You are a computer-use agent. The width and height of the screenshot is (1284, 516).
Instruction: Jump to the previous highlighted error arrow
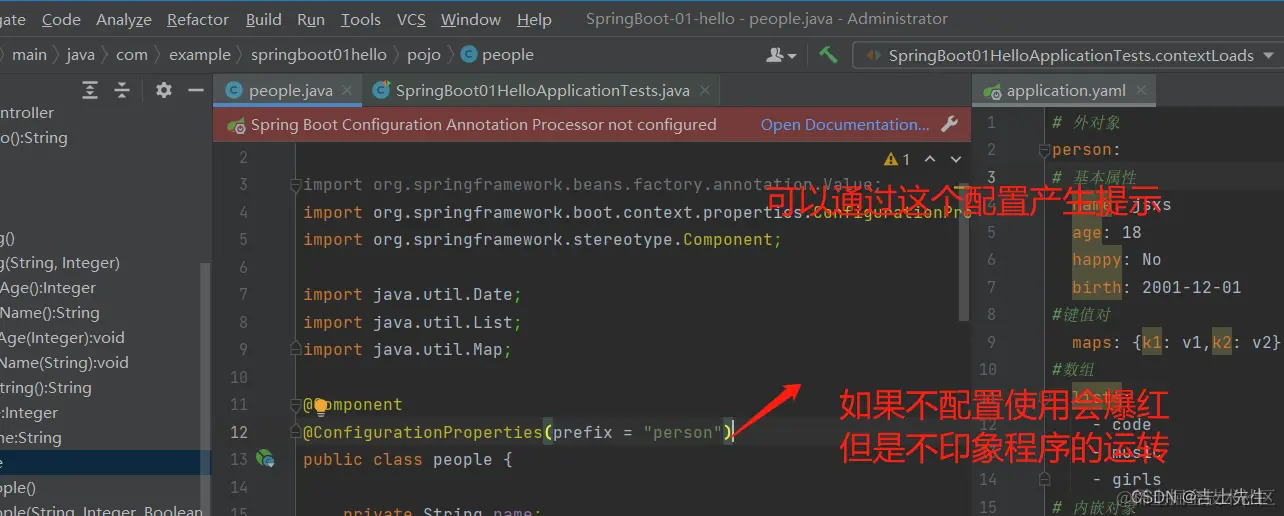930,159
